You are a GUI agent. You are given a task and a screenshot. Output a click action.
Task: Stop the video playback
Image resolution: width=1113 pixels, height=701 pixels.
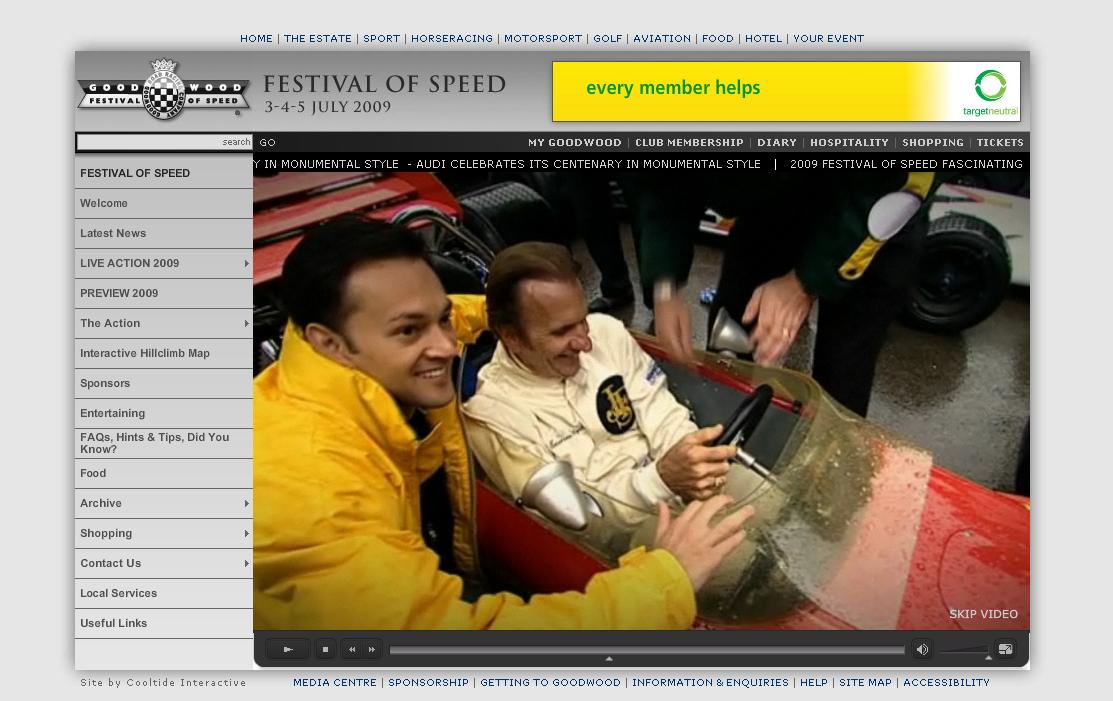(325, 650)
